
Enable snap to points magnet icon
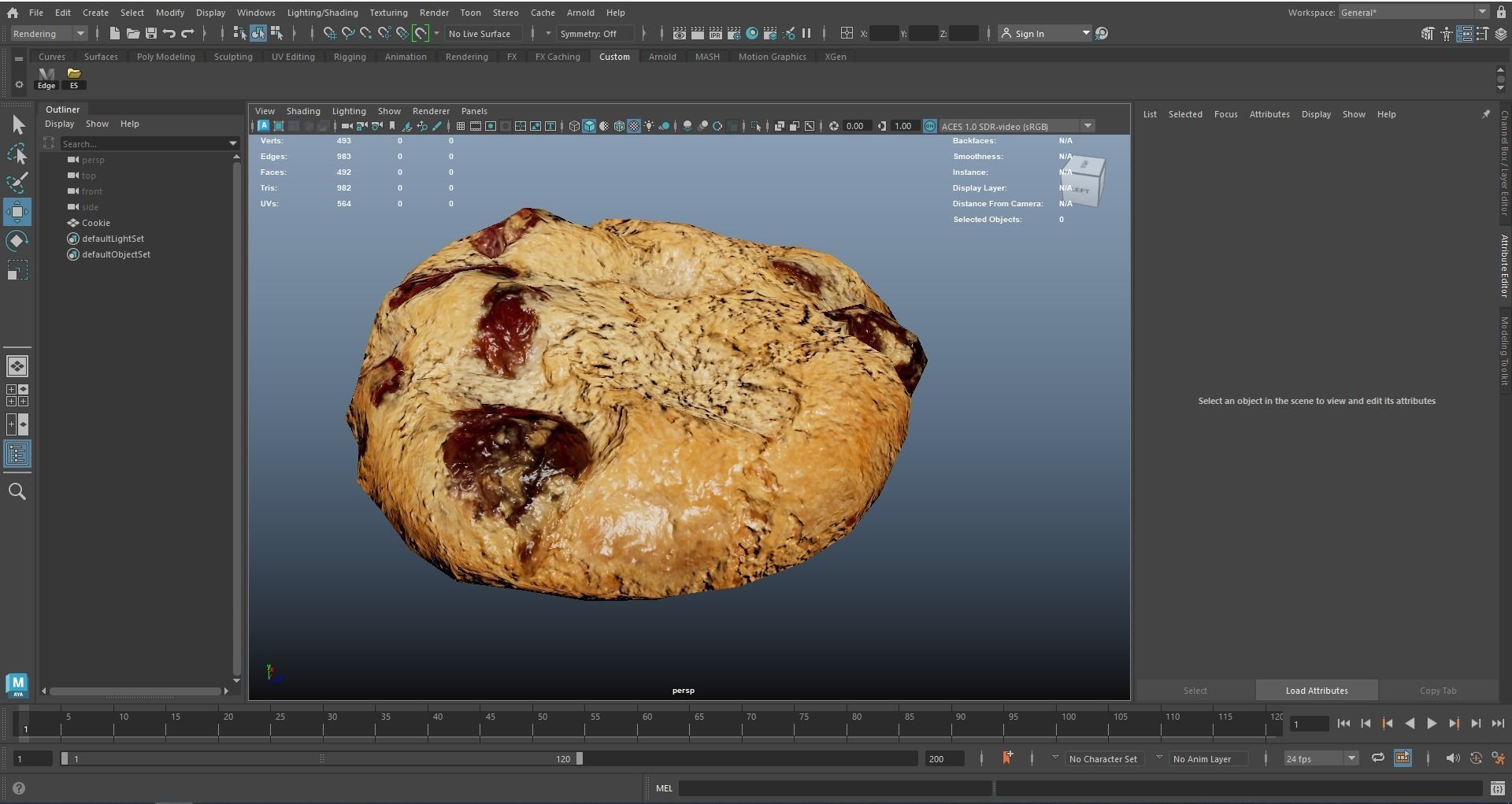pyautogui.click(x=365, y=33)
